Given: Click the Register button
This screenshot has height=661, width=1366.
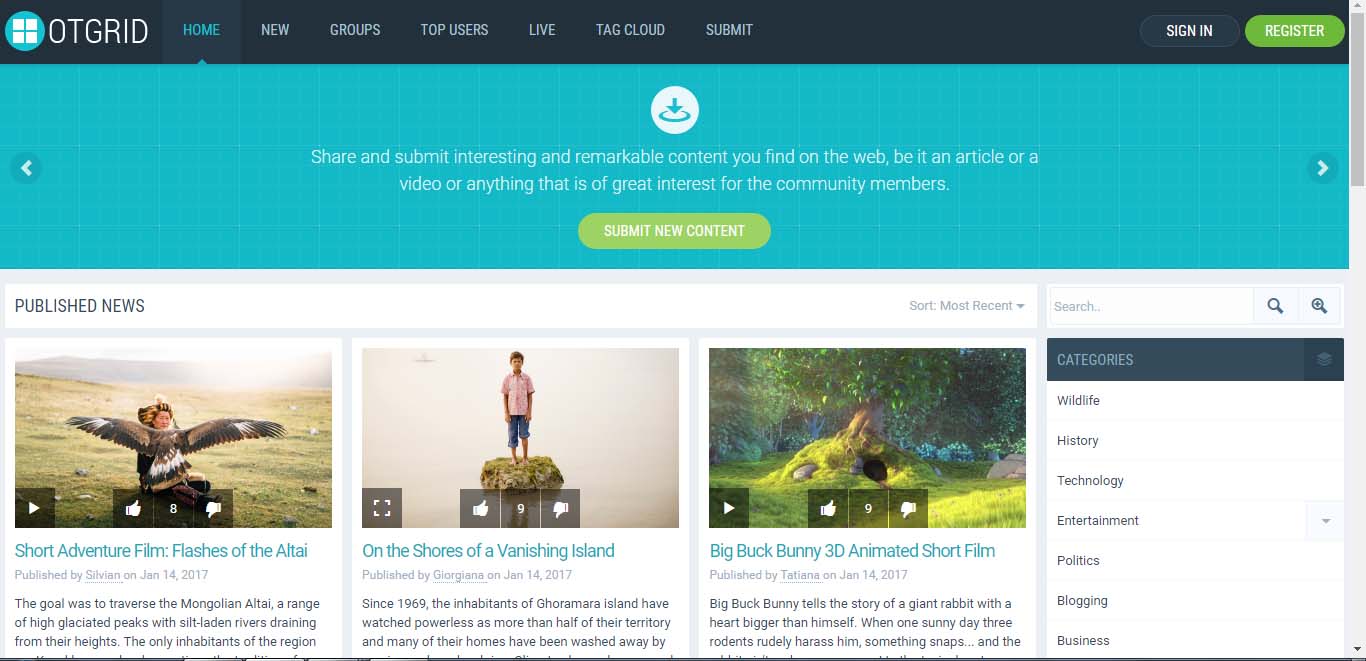Looking at the screenshot, I should click(x=1294, y=31).
